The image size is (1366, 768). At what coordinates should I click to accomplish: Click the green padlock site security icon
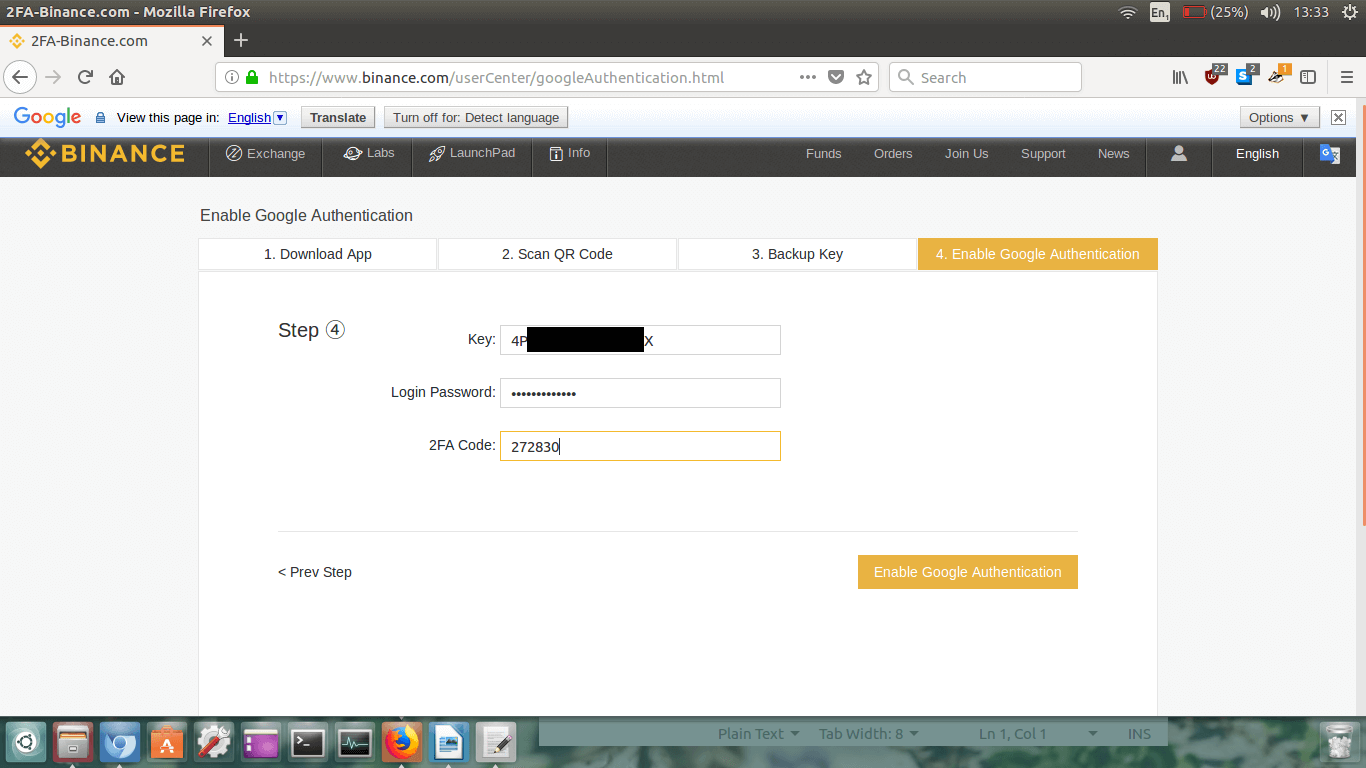click(252, 77)
